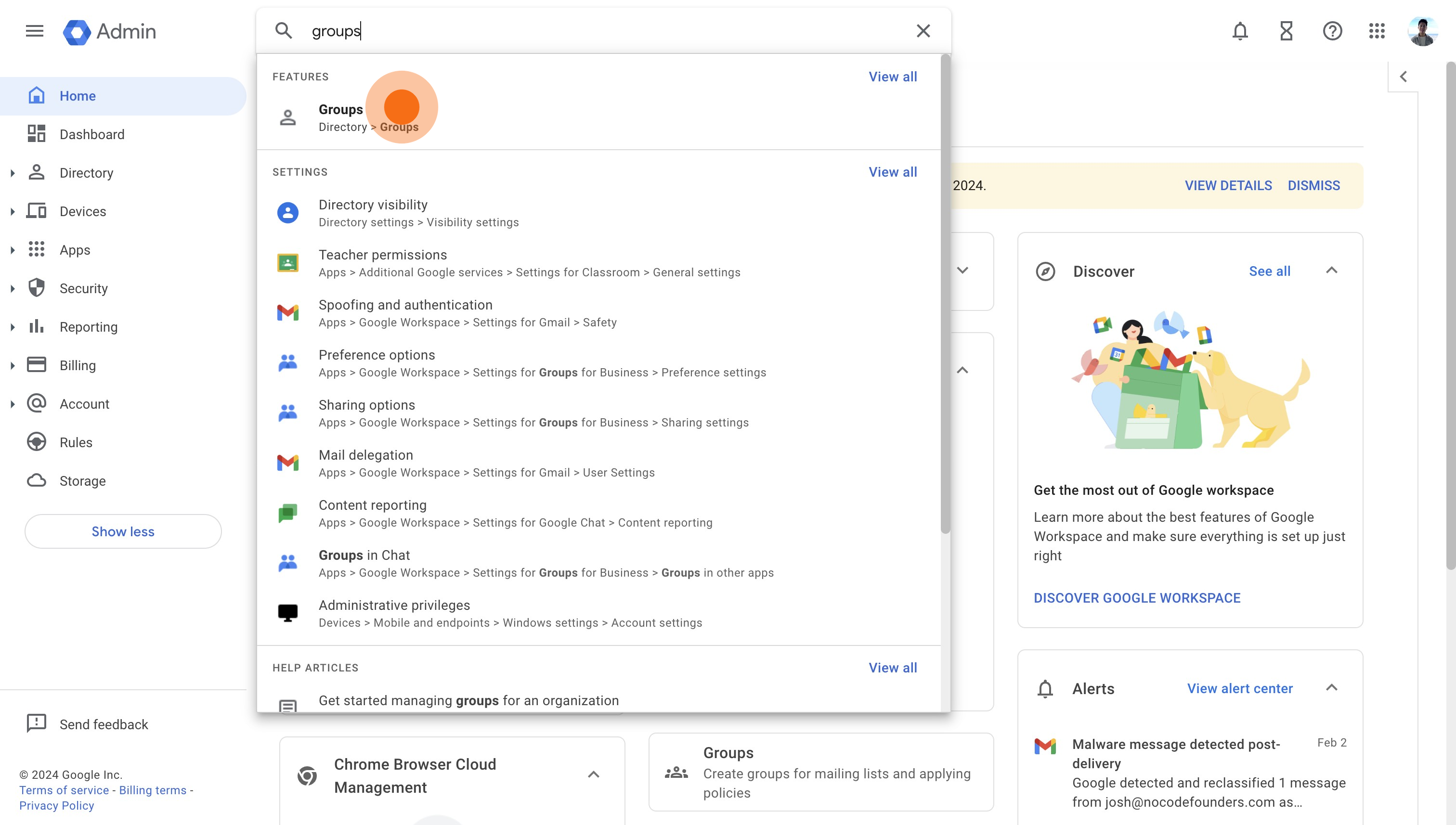Screen dimensions: 1456x825
Task: Open Apps in the sidebar
Action: coord(75,250)
